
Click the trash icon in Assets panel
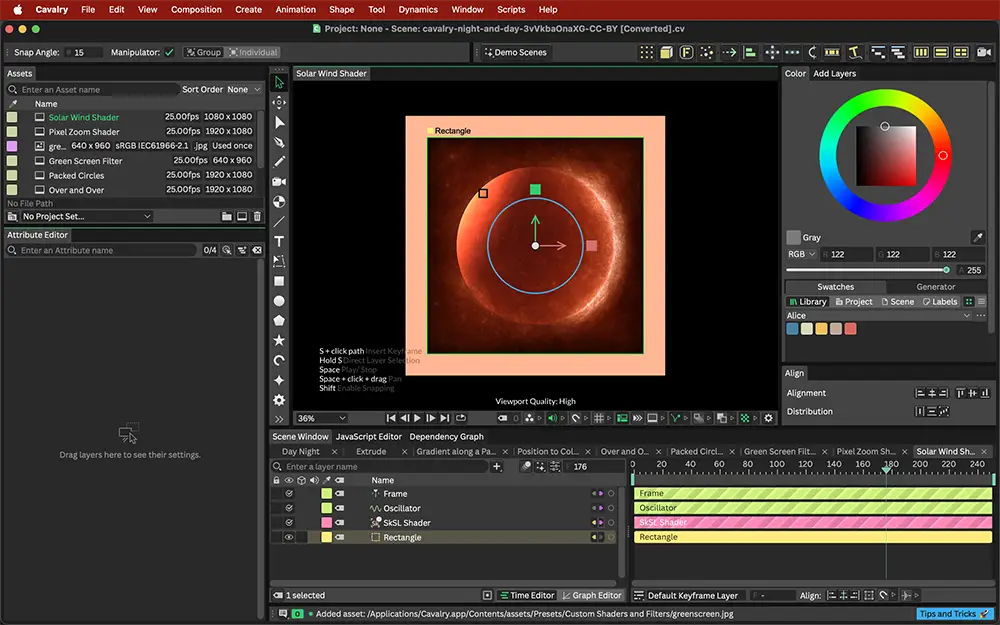tap(257, 217)
